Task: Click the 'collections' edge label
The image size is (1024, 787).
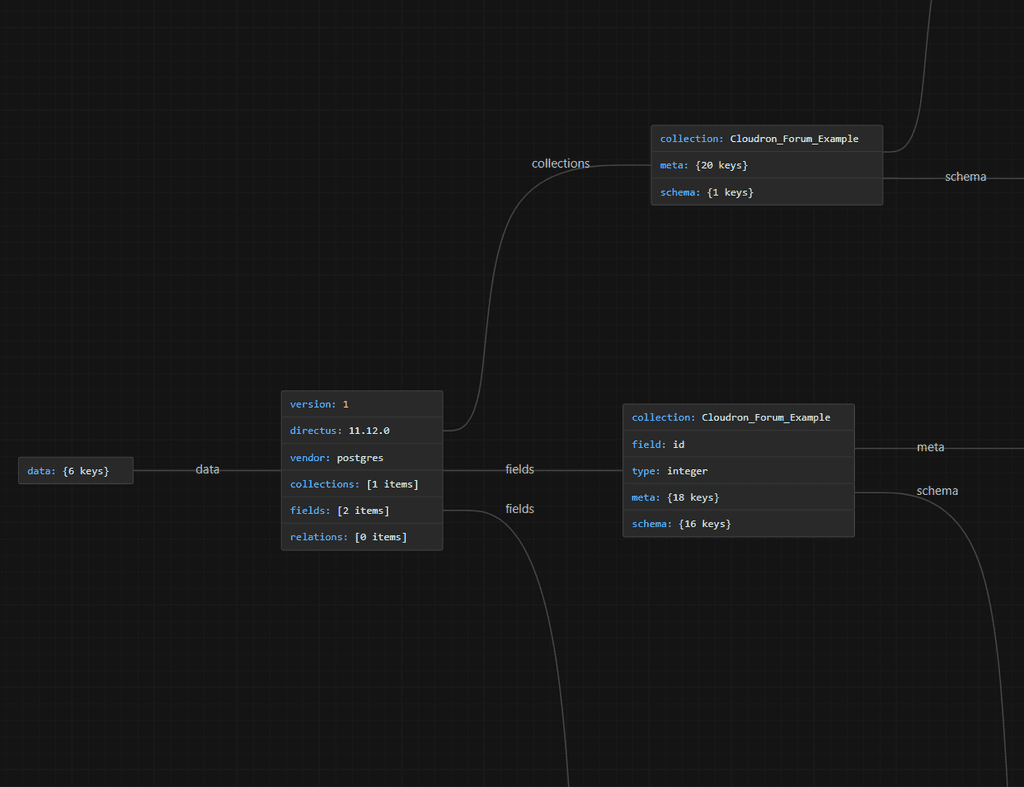Action: pos(560,163)
